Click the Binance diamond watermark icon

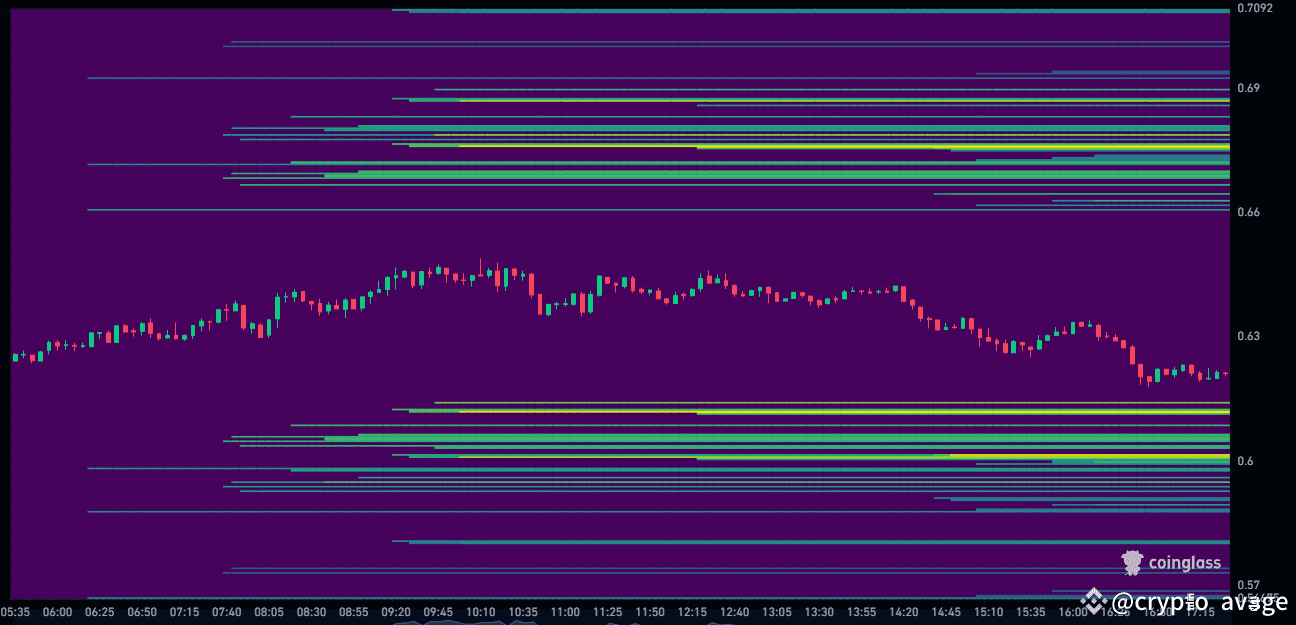pos(1093,601)
